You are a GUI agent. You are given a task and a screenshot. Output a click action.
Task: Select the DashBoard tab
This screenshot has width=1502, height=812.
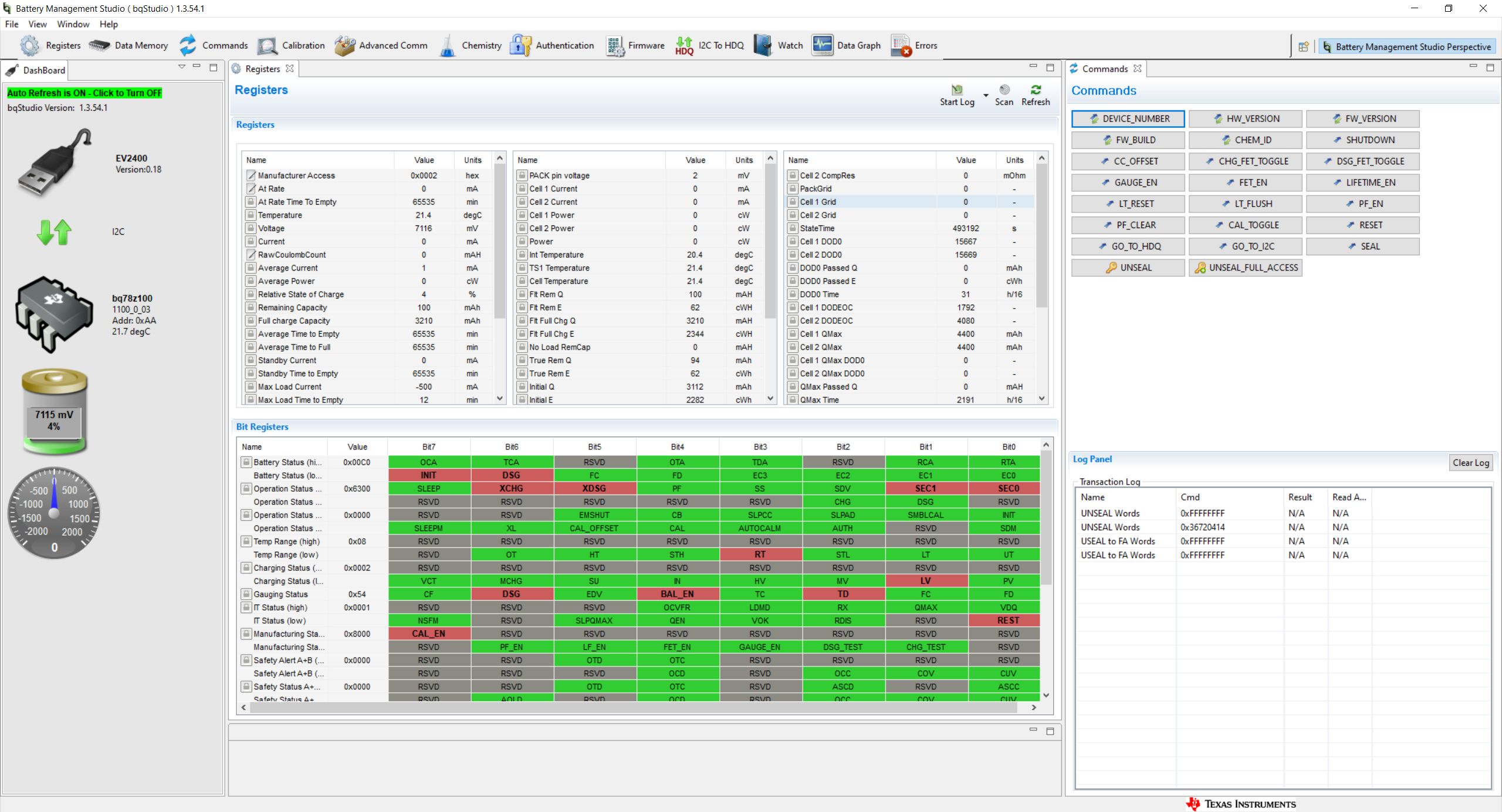click(x=35, y=70)
